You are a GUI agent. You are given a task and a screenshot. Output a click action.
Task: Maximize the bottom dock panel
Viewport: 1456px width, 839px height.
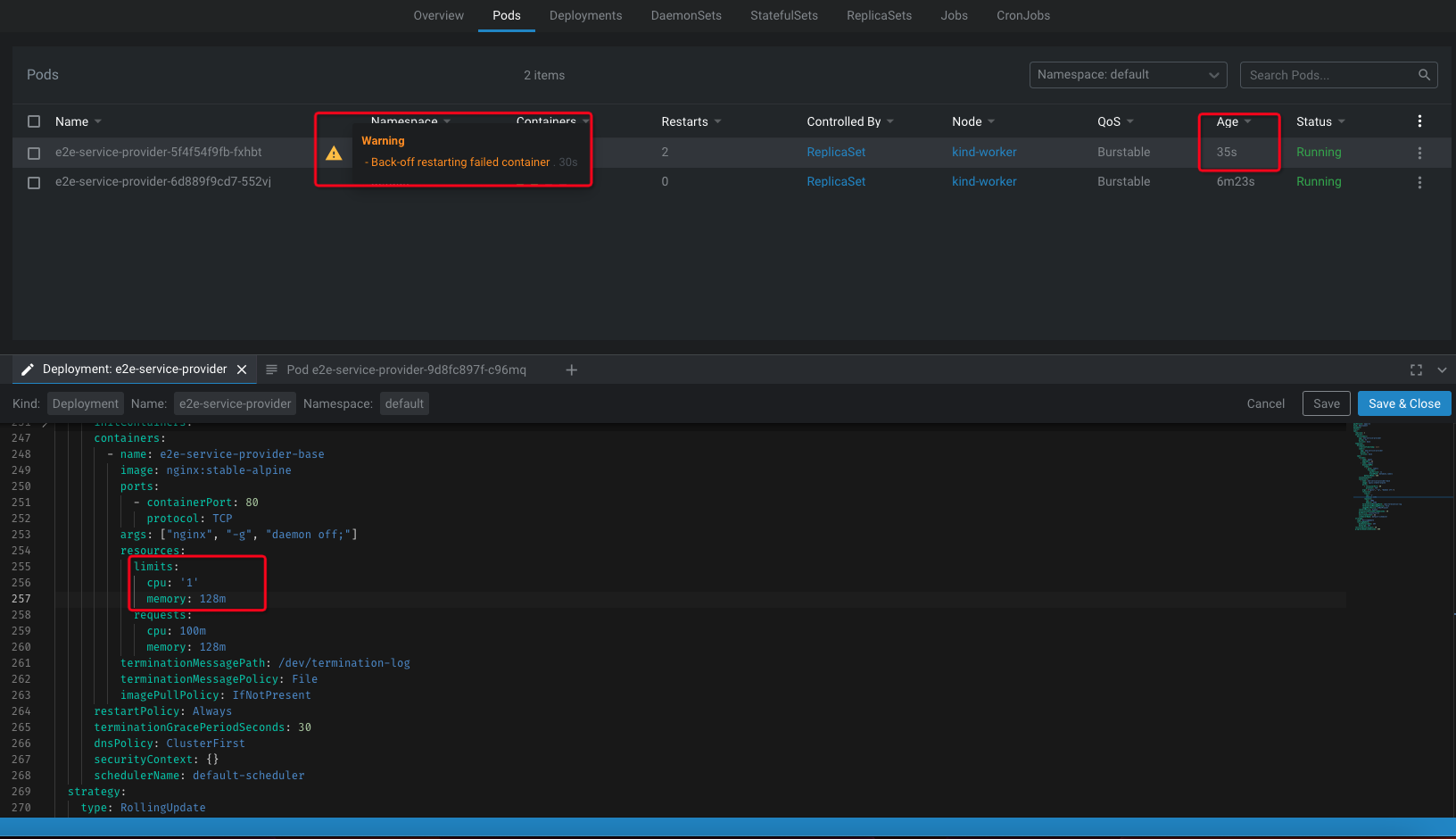(1416, 370)
